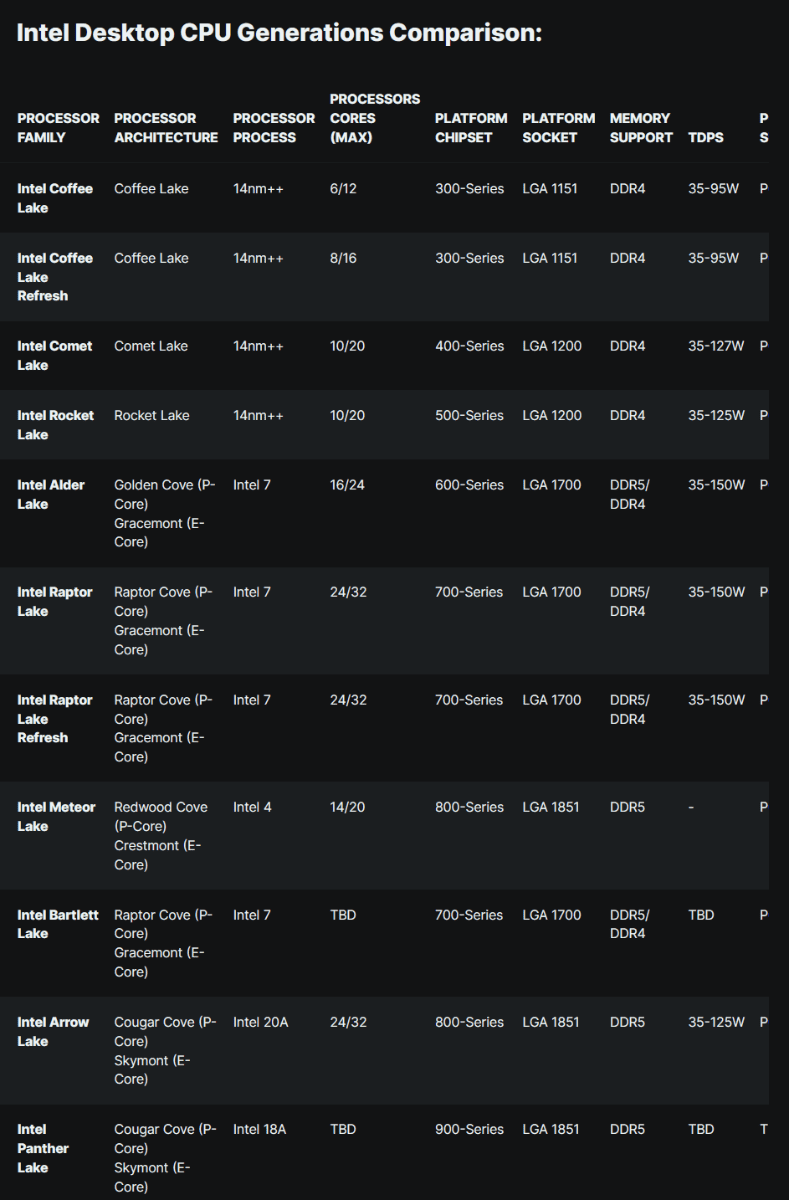Screen dimensions: 789x1200
Task: Select the Memory Support column header
Action: (641, 128)
